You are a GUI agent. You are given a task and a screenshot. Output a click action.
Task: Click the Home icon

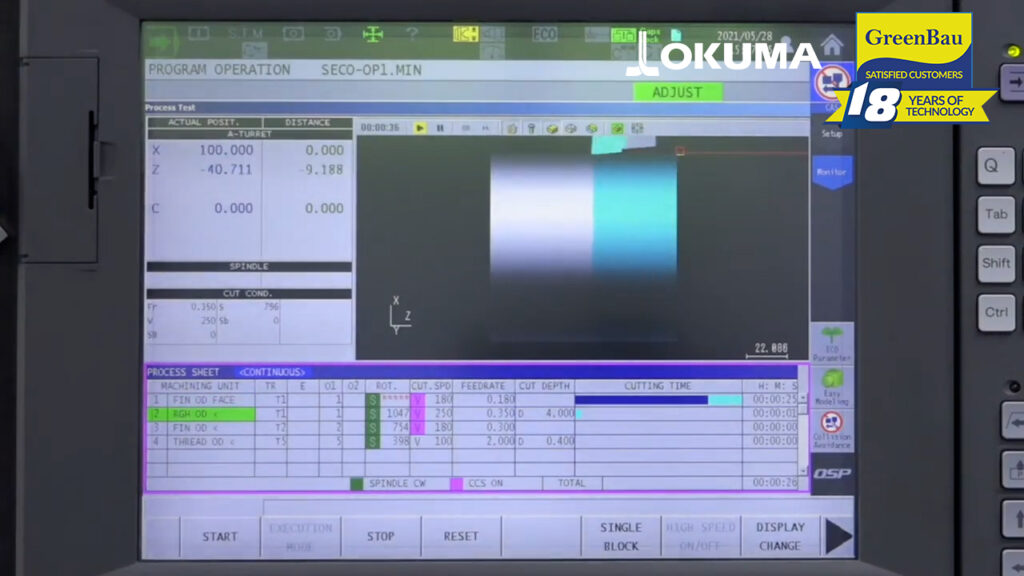[832, 45]
